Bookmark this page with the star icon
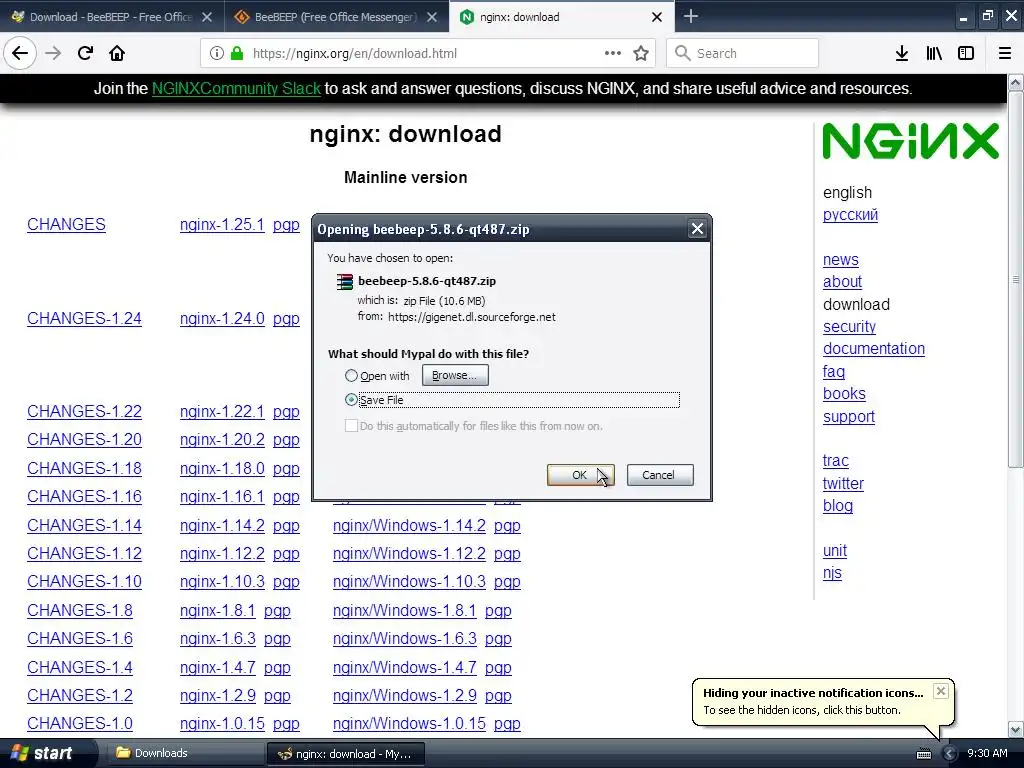 (641, 53)
